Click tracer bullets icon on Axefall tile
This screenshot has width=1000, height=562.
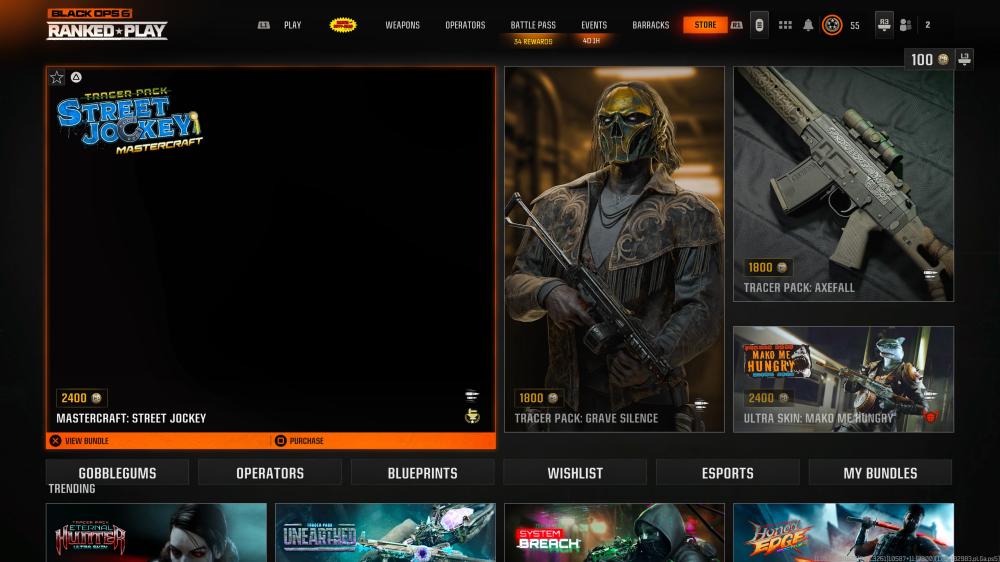click(930, 274)
